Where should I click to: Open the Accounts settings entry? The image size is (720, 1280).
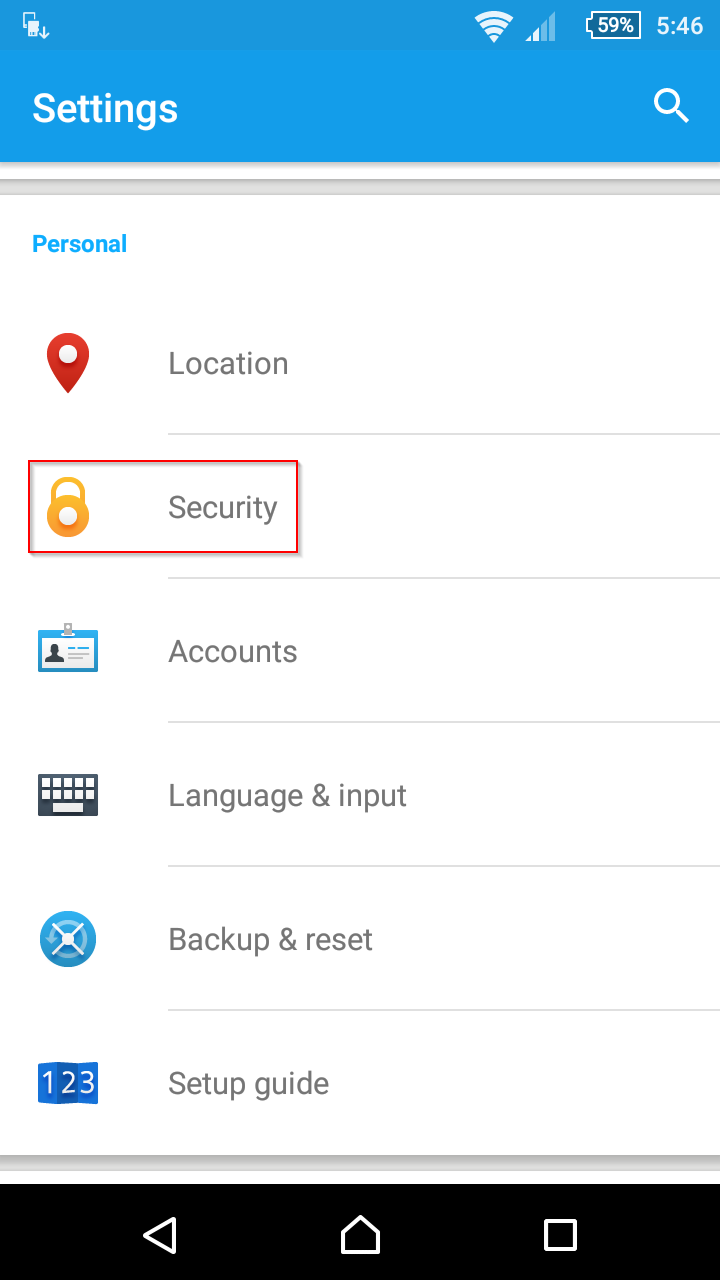[360, 651]
